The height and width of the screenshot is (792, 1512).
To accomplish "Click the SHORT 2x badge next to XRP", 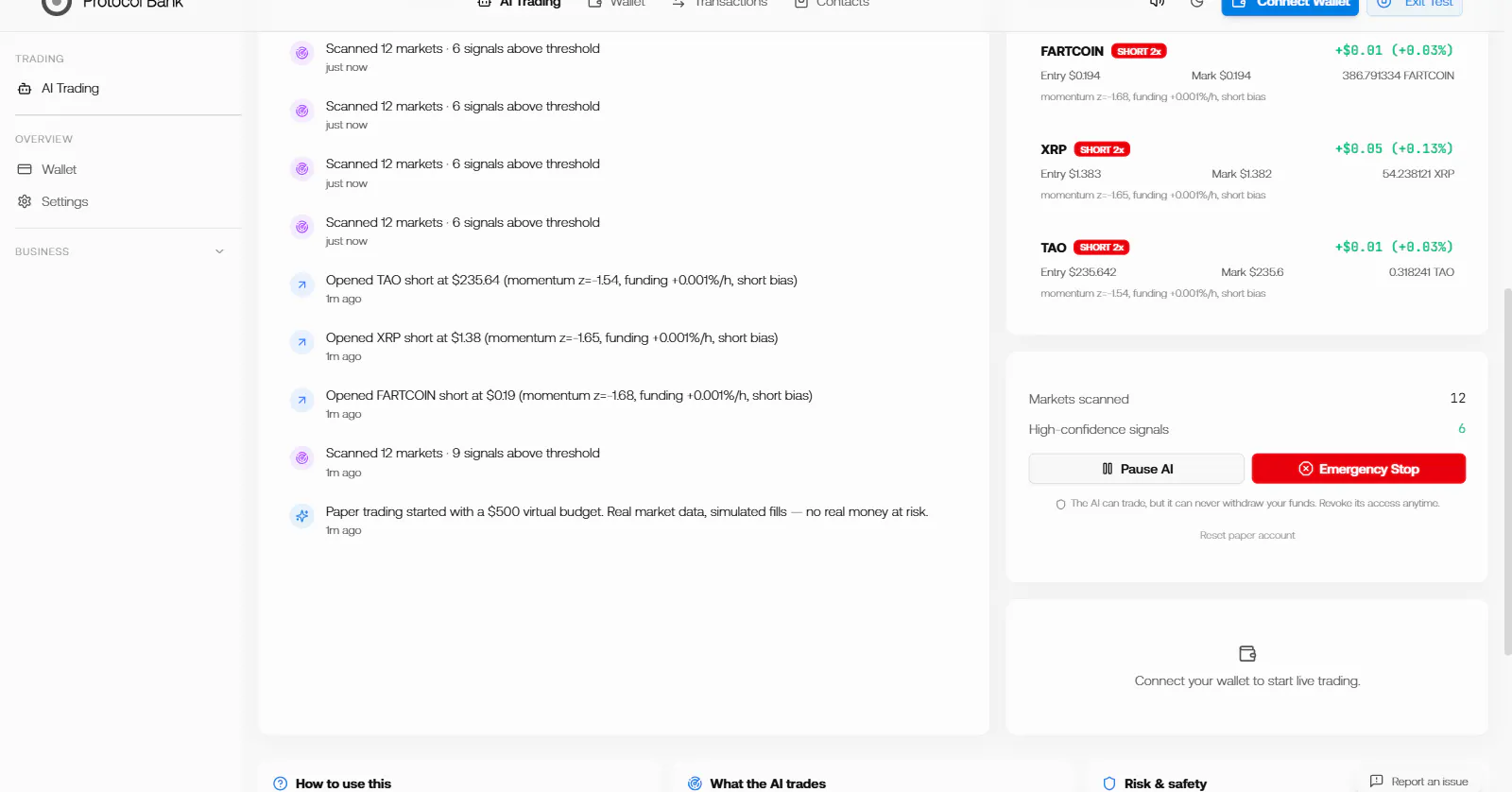I will (x=1102, y=149).
